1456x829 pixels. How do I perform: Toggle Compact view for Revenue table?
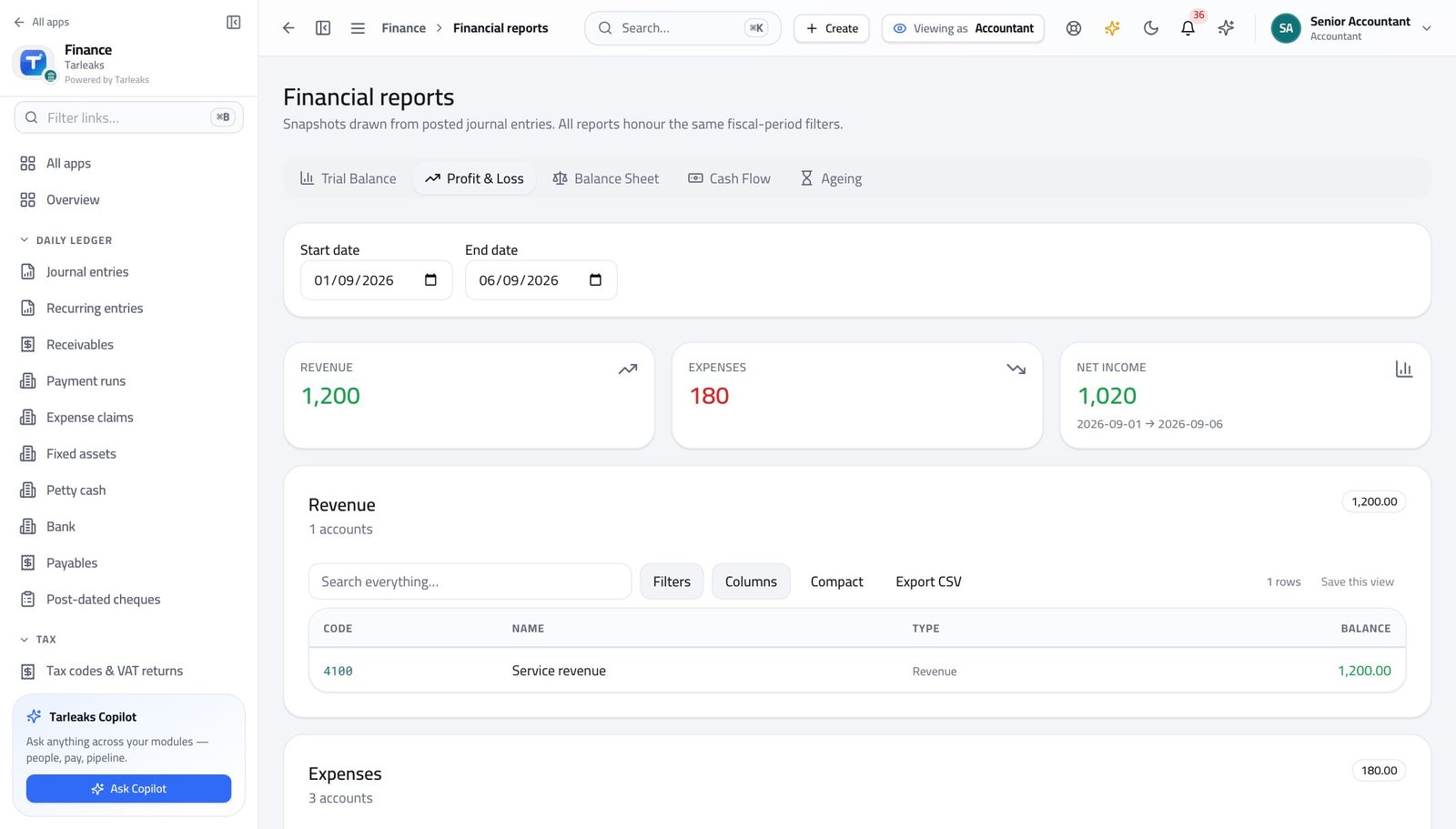point(837,581)
